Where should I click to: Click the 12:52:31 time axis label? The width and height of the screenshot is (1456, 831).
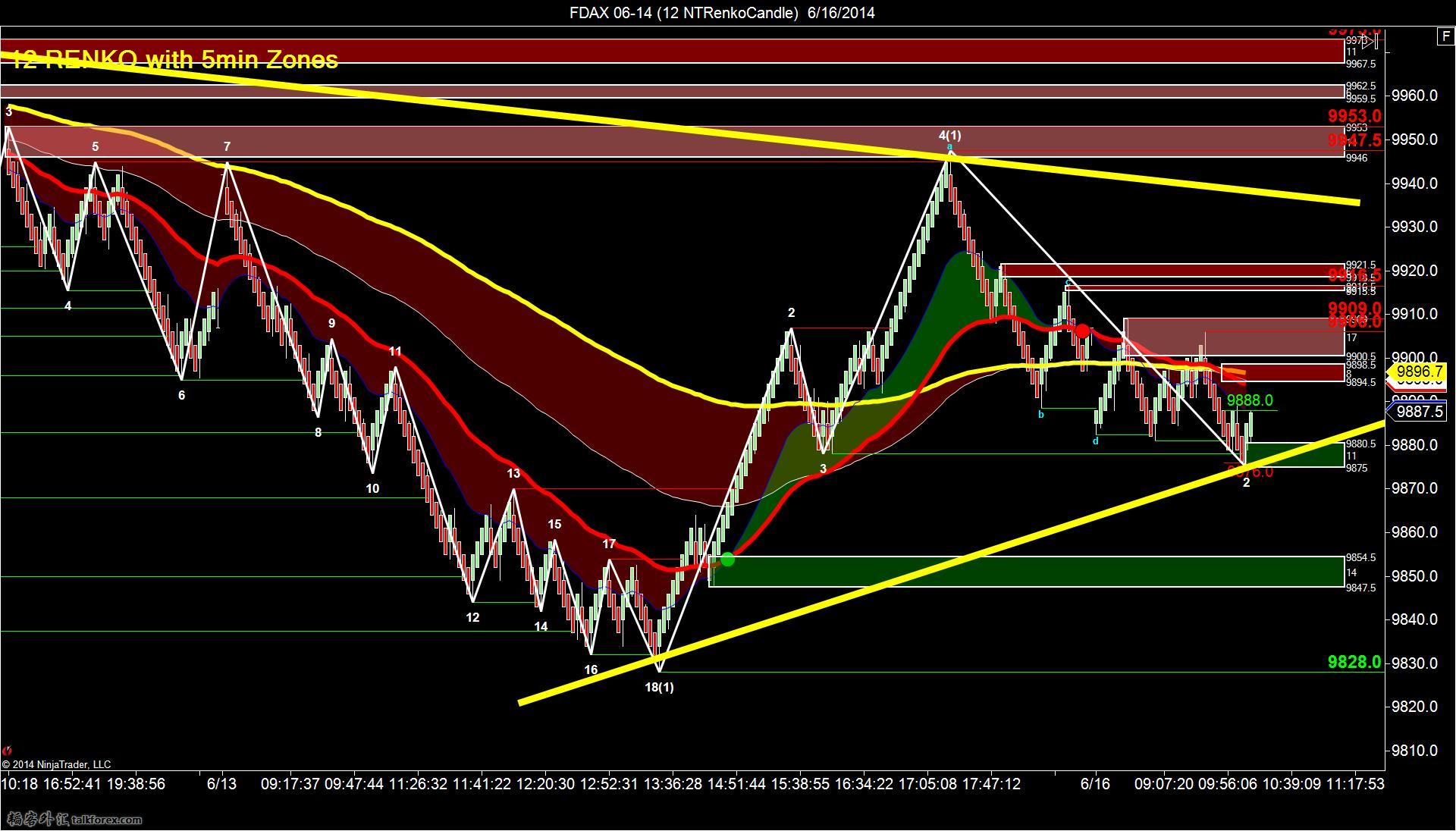point(609,784)
